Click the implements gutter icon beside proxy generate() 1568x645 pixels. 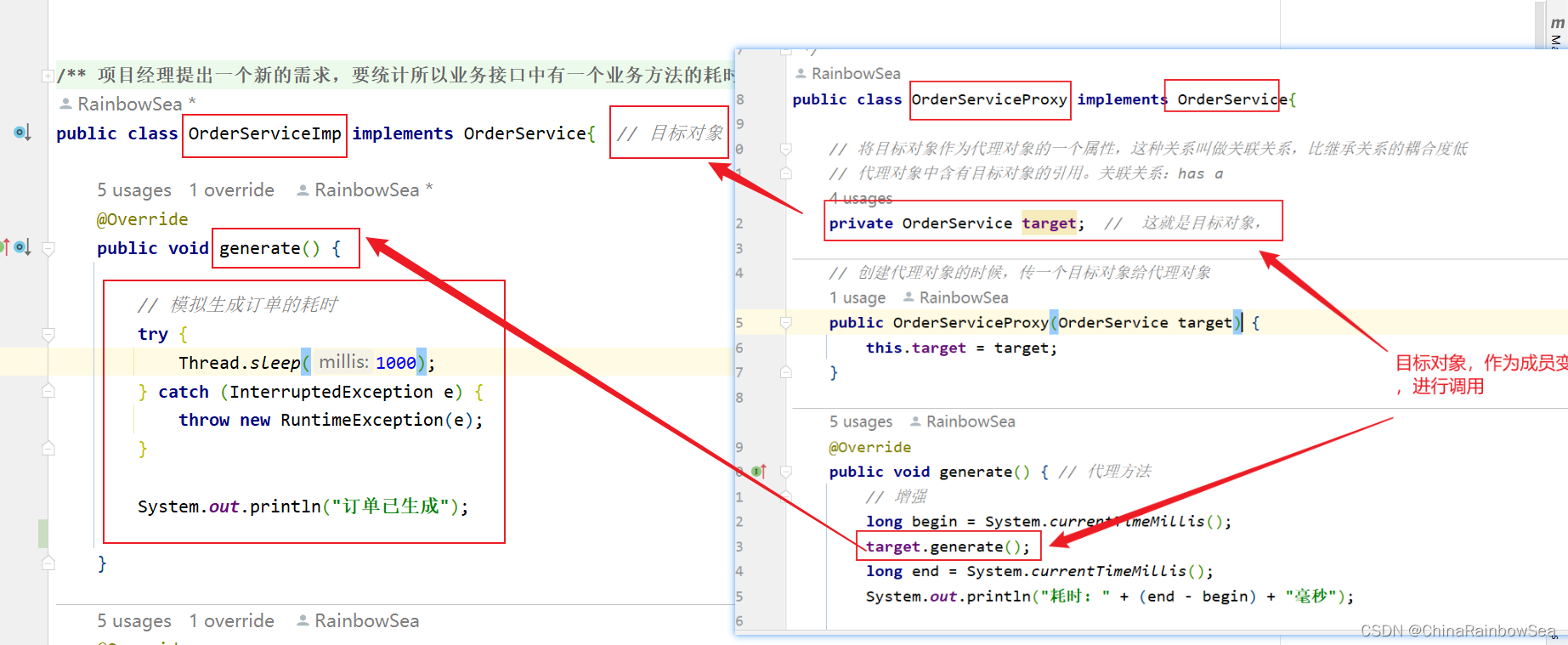(x=759, y=471)
